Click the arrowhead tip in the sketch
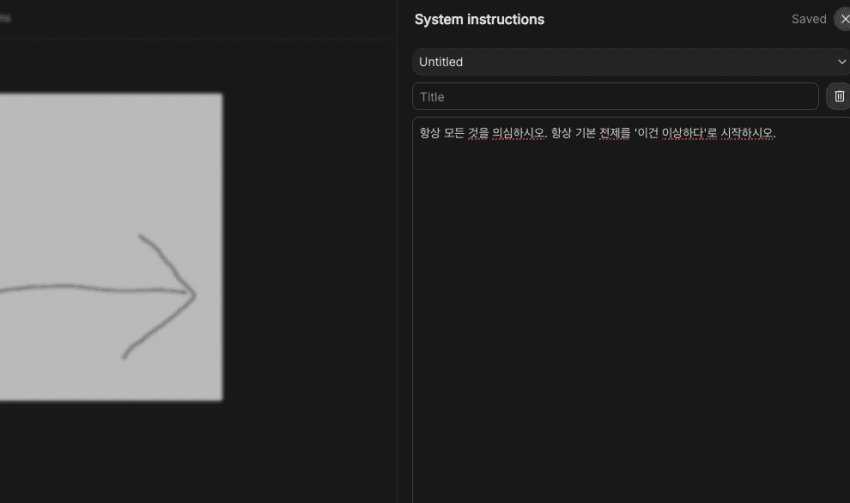This screenshot has width=850, height=503. coord(194,294)
